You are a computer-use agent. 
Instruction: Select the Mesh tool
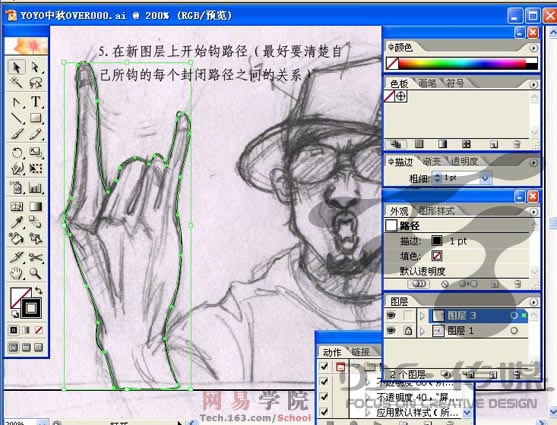[x=16, y=206]
